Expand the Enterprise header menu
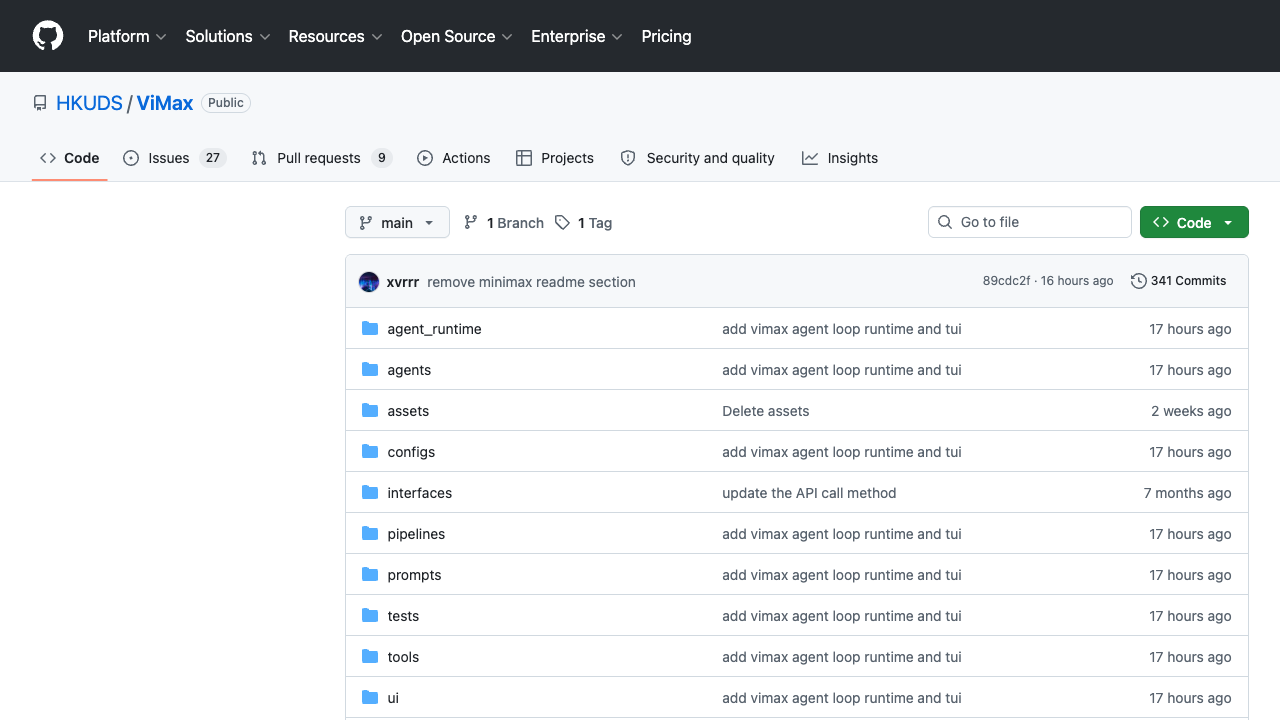 point(577,36)
